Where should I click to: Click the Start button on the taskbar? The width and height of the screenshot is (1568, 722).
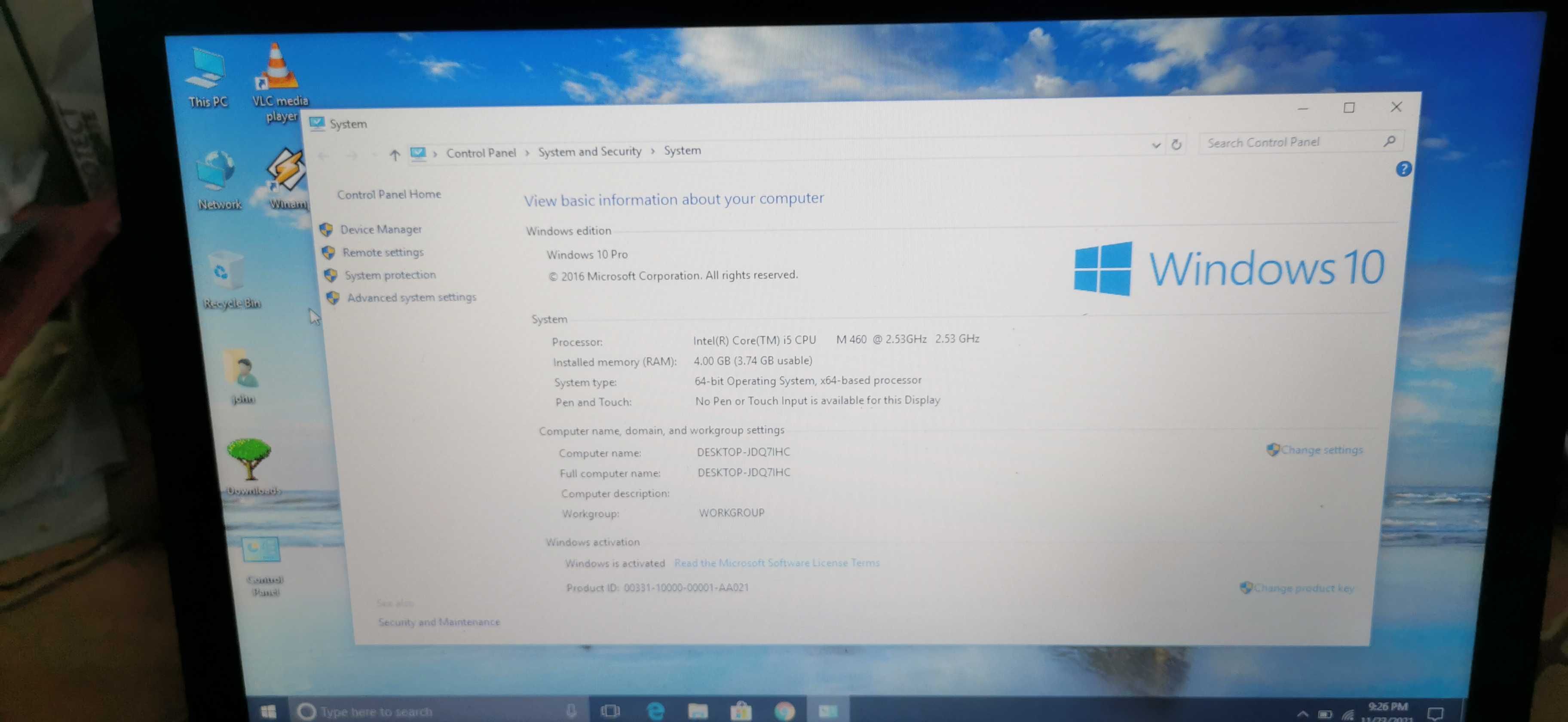click(269, 711)
